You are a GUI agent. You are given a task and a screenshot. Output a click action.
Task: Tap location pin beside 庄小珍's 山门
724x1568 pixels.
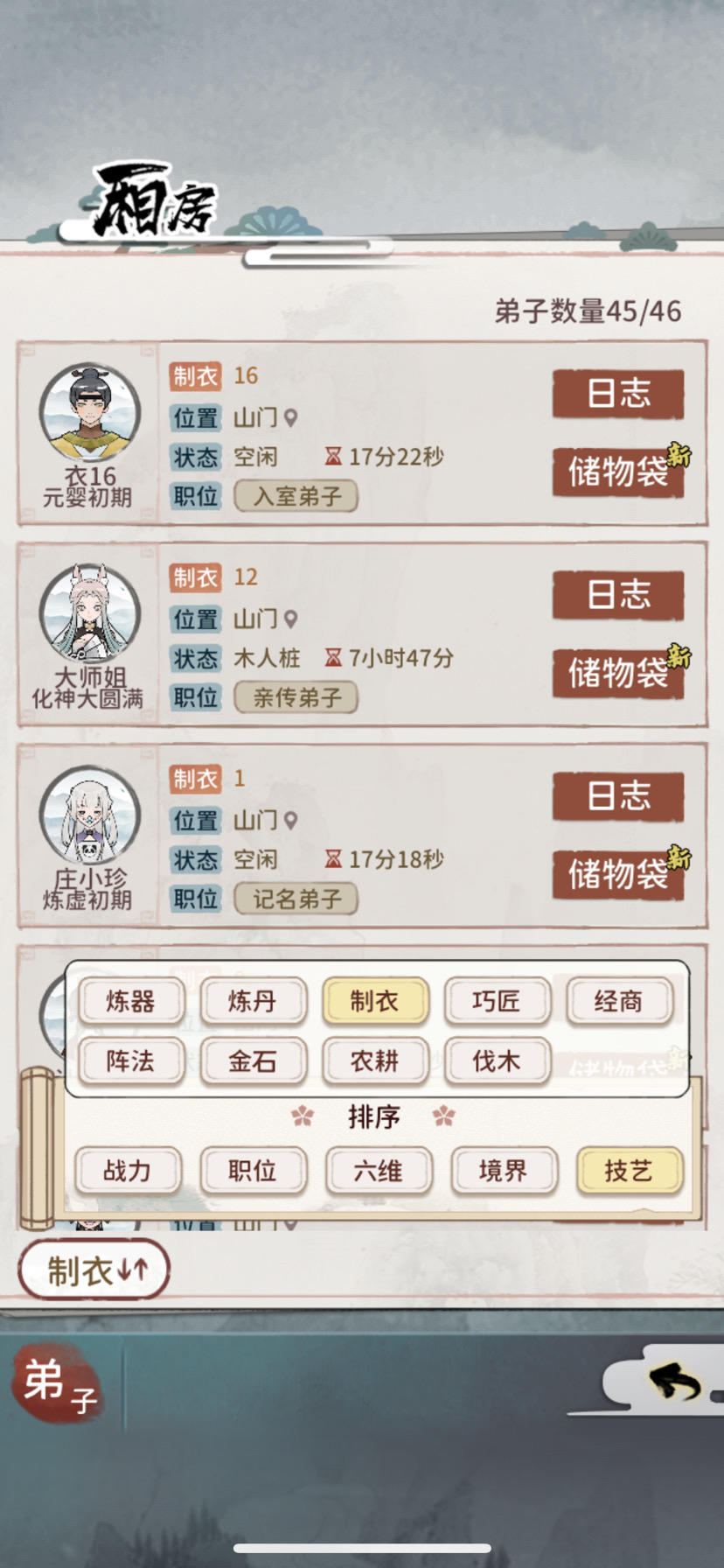290,821
